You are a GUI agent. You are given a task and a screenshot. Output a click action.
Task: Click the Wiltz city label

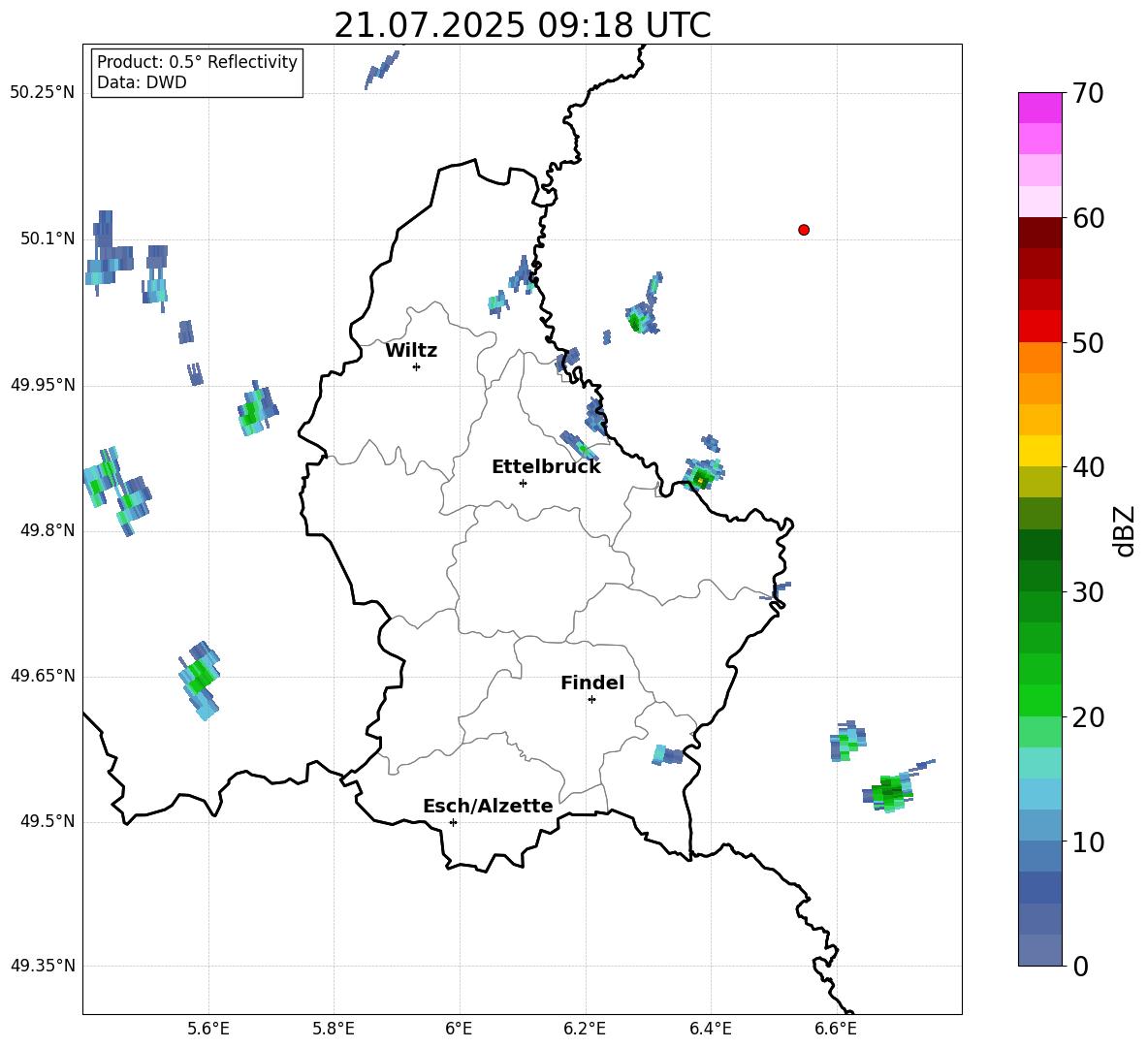[411, 351]
